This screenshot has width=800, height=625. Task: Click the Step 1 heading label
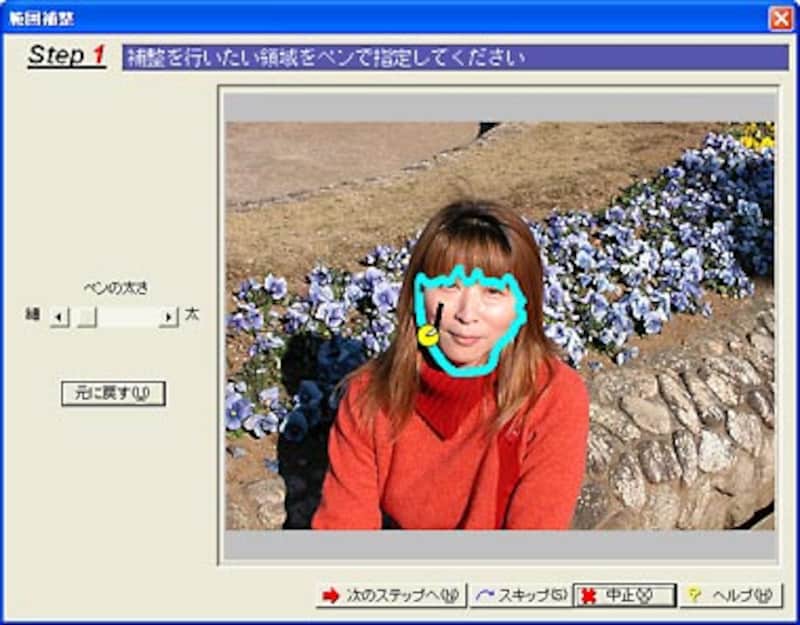[66, 56]
